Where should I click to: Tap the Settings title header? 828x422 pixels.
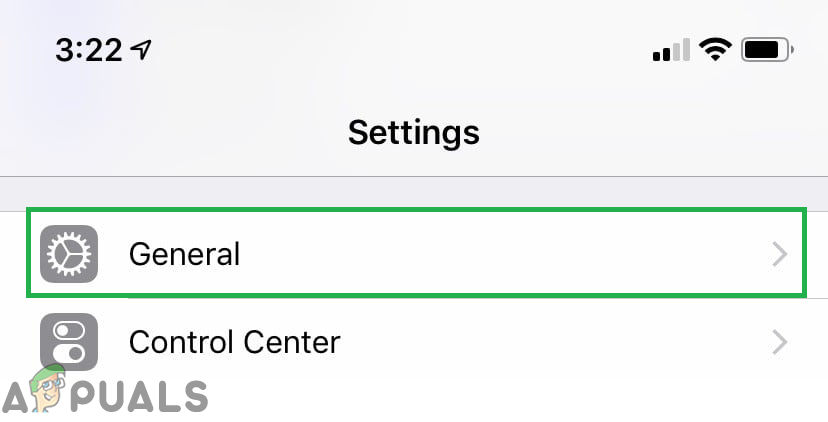413,132
